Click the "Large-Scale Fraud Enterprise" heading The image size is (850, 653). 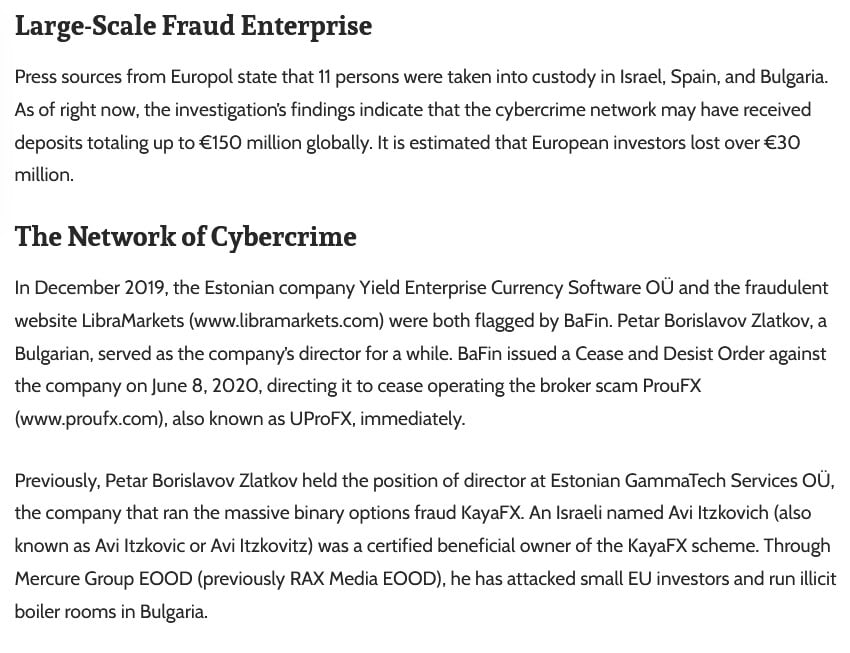tap(193, 26)
